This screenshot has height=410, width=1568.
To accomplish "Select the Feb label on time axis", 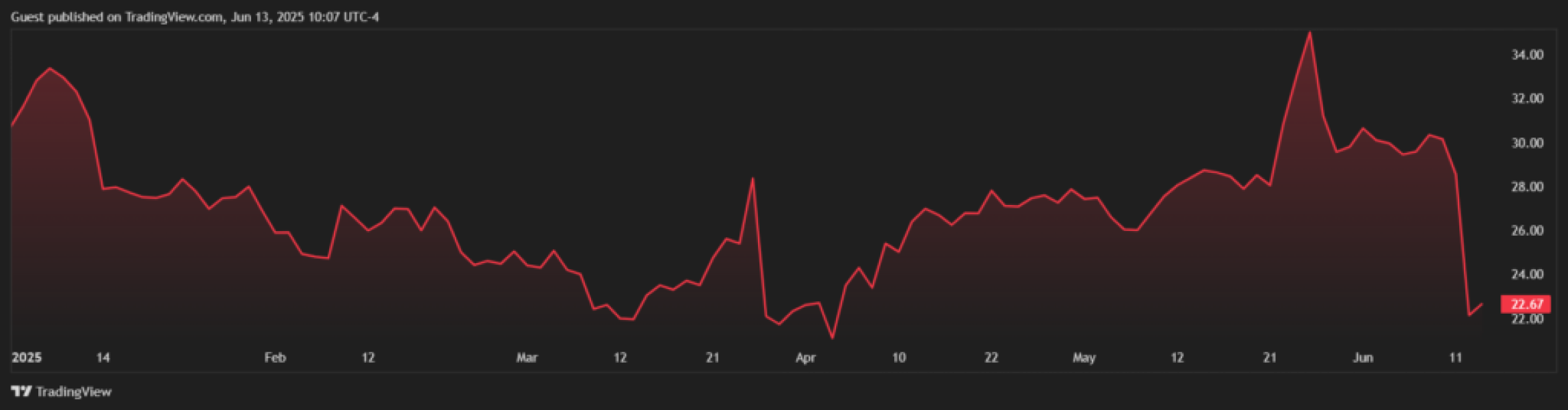I will tap(275, 357).
